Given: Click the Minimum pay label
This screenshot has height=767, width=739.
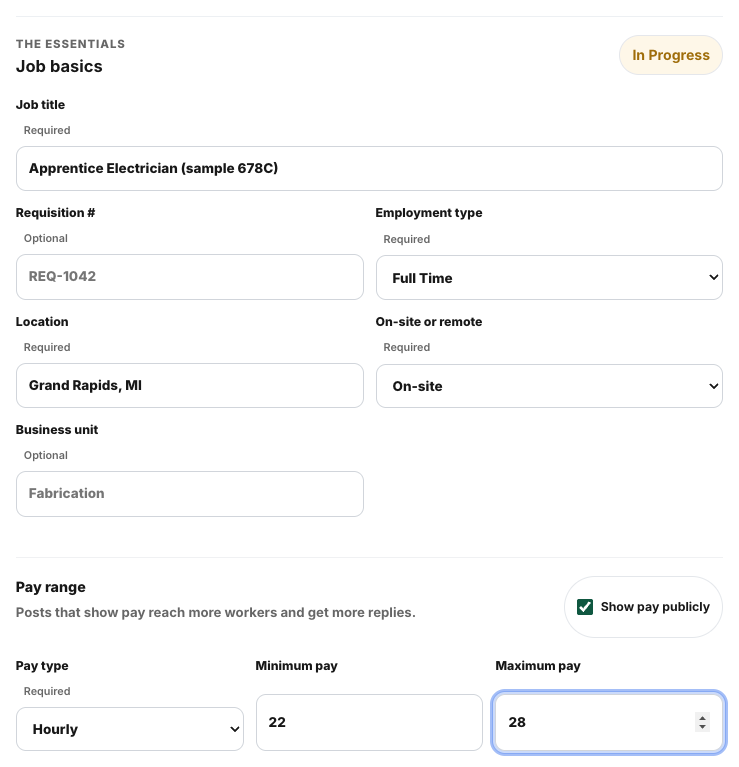Looking at the screenshot, I should pos(296,666).
